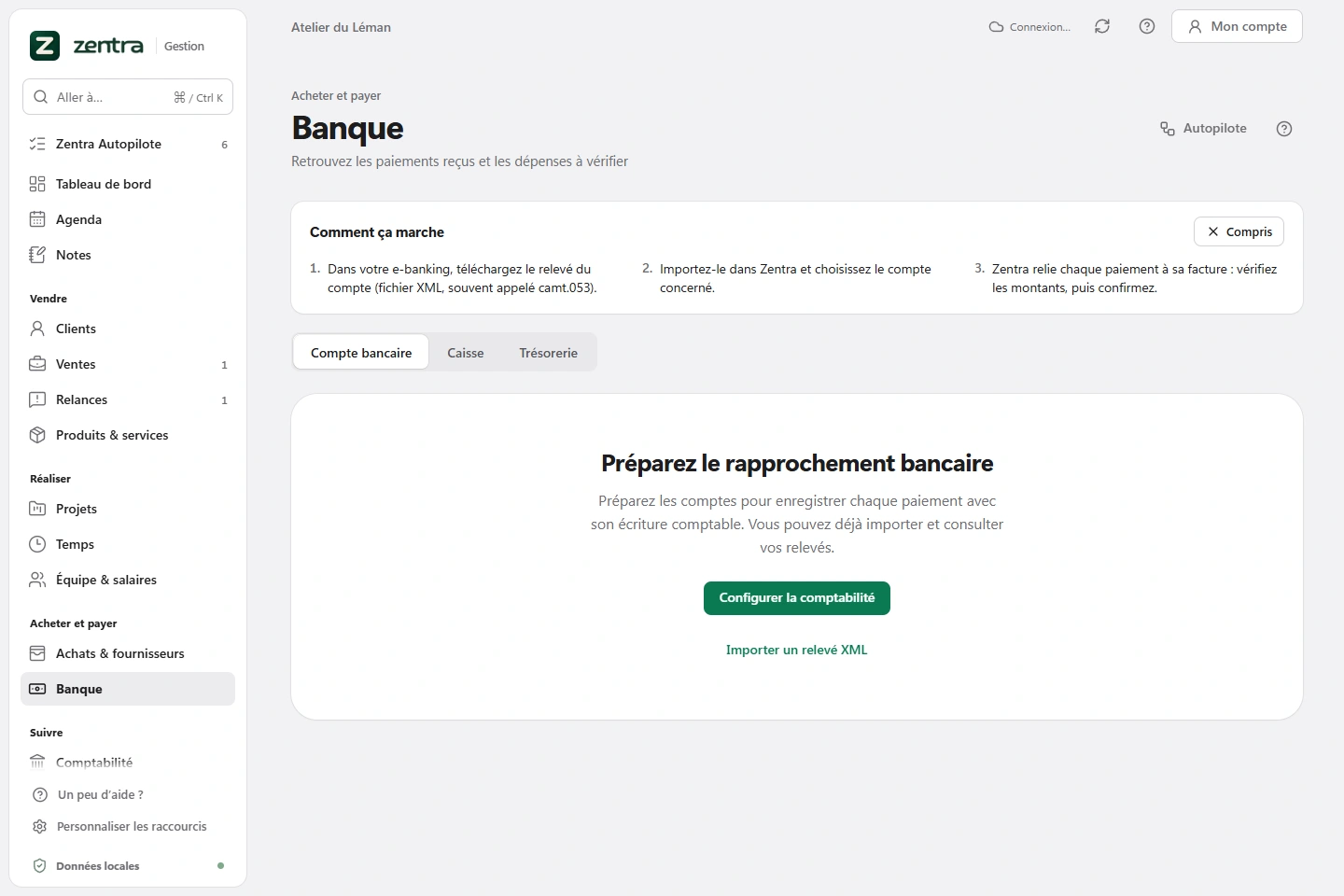Click the Connexion cloud status
The height and width of the screenshot is (896, 1344).
[x=1029, y=27]
